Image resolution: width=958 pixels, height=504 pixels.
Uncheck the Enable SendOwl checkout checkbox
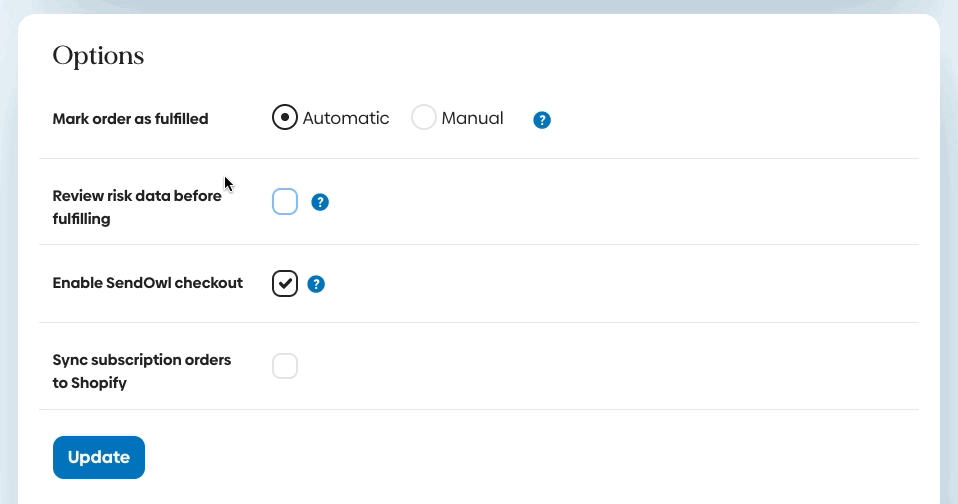point(285,284)
